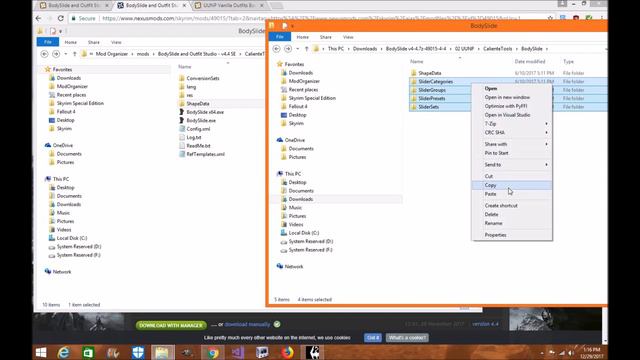
Task: Click 02 UUNP in front window breadcrumb
Action: point(464,49)
